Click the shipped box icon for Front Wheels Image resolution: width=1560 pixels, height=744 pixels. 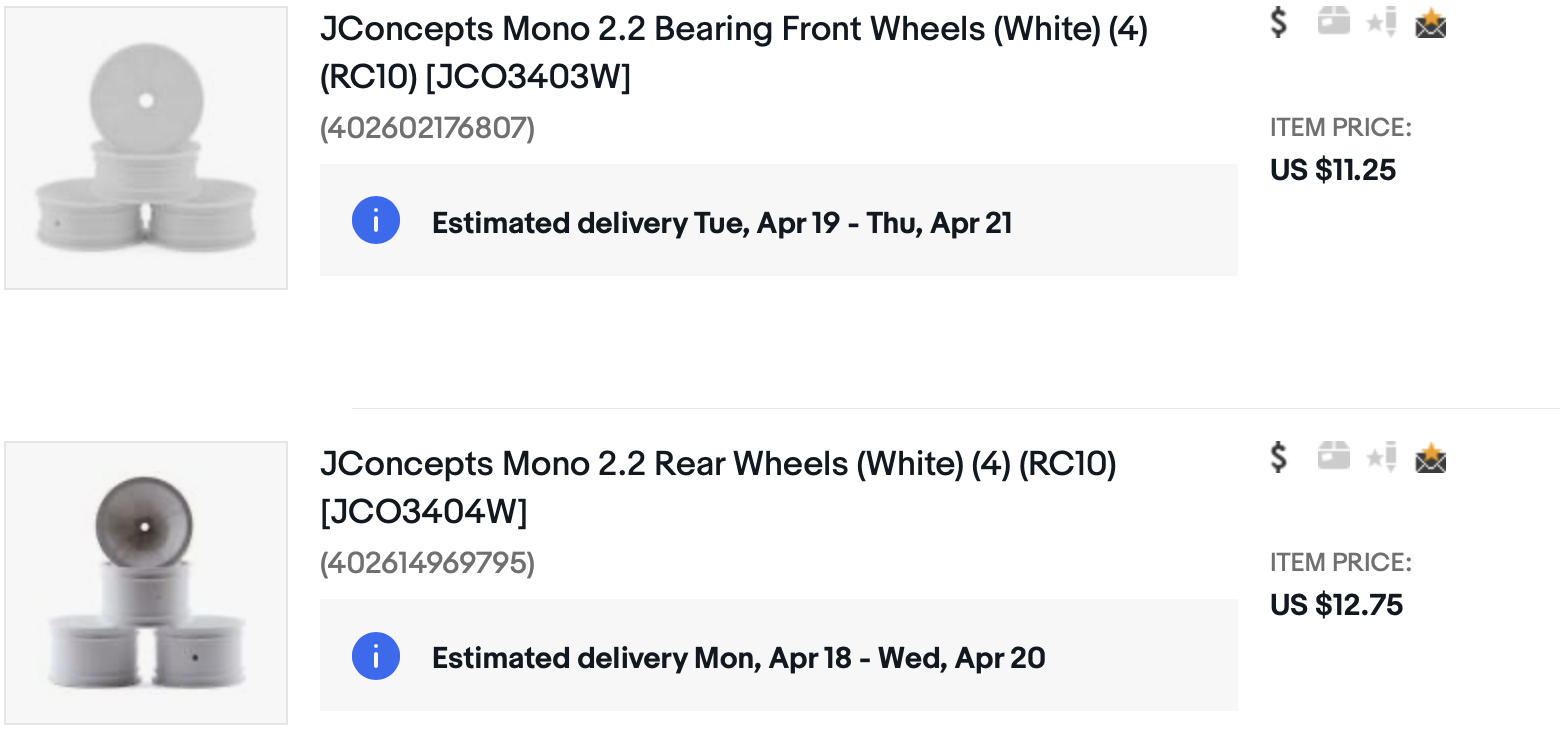point(1333,21)
